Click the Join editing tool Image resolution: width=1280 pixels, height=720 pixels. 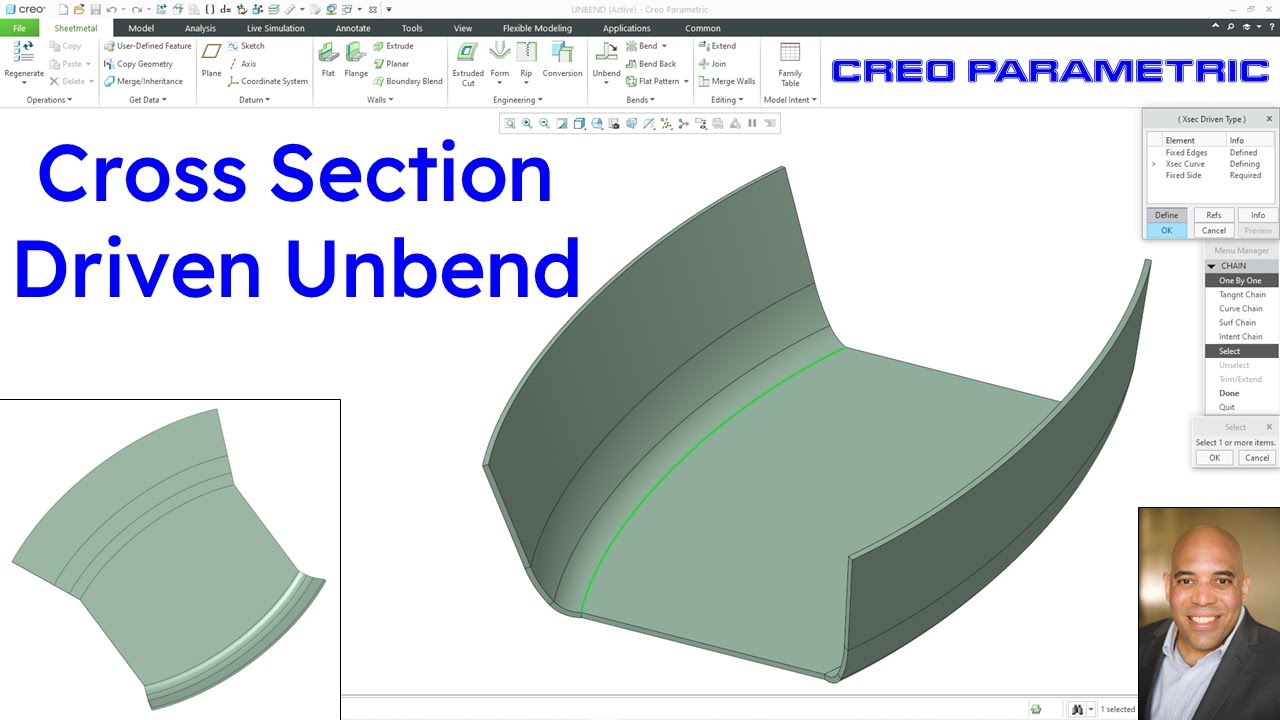712,64
